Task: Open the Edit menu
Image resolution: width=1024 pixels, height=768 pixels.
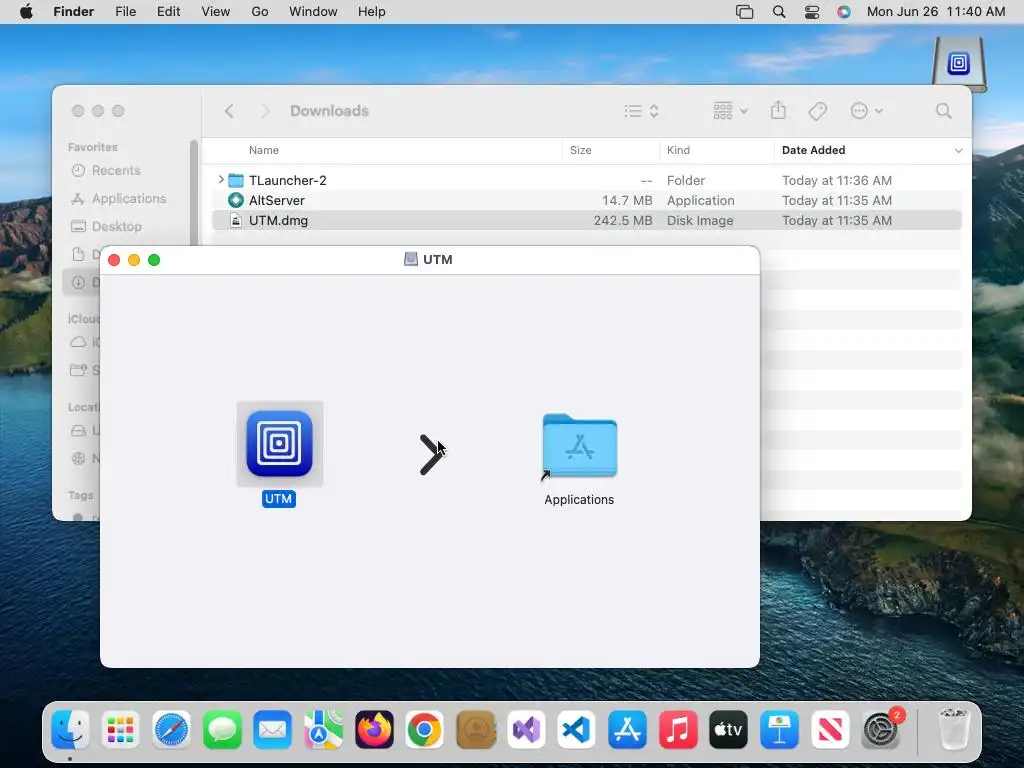Action: 168,12
